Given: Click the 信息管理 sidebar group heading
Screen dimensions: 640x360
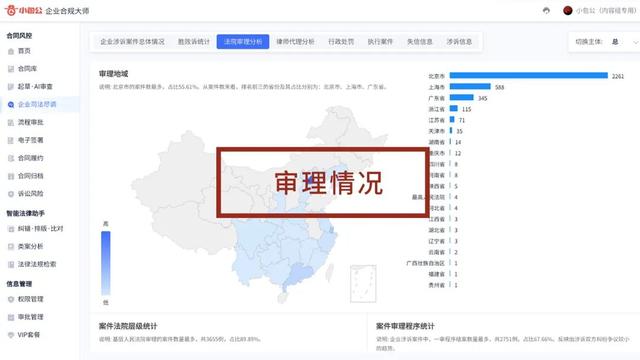Looking at the screenshot, I should [x=19, y=284].
